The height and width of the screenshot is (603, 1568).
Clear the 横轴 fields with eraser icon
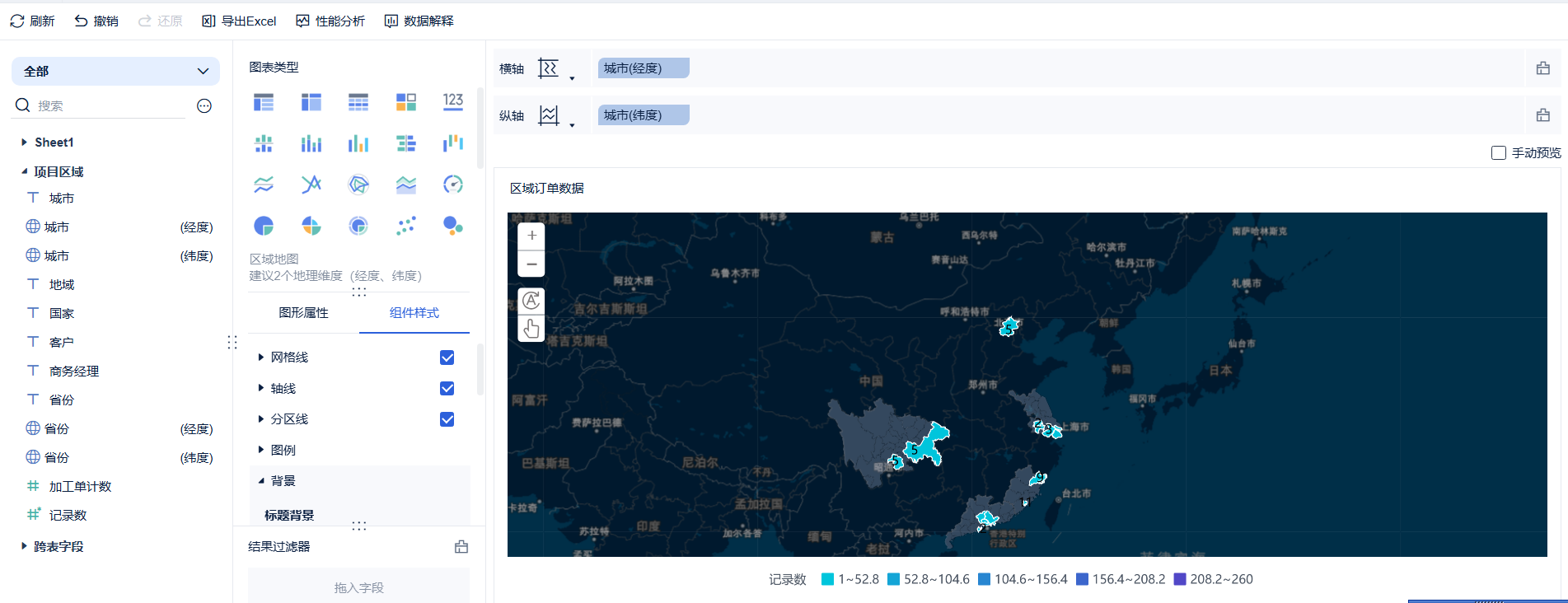coord(1543,68)
